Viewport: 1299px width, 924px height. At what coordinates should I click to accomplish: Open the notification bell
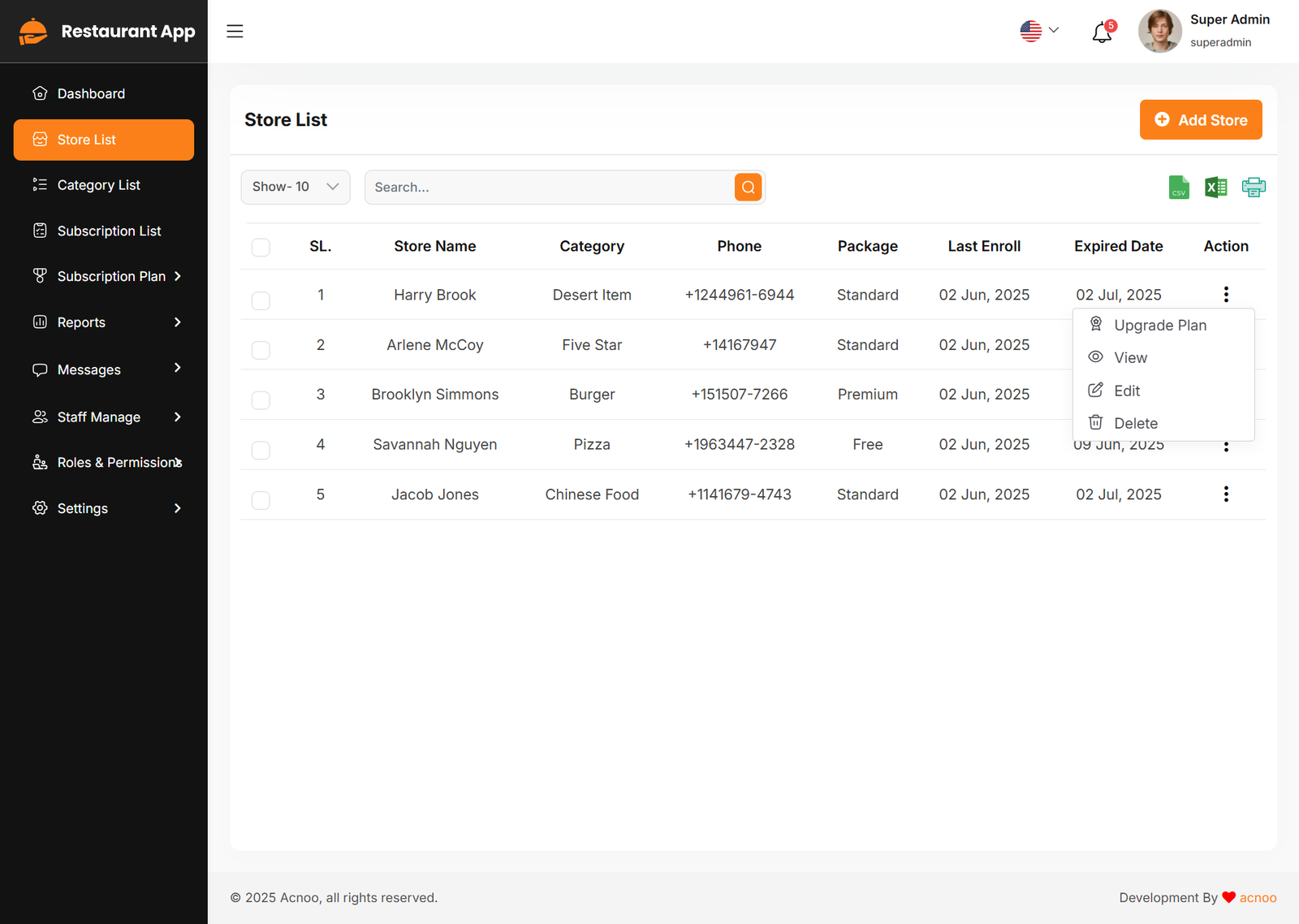pyautogui.click(x=1102, y=32)
